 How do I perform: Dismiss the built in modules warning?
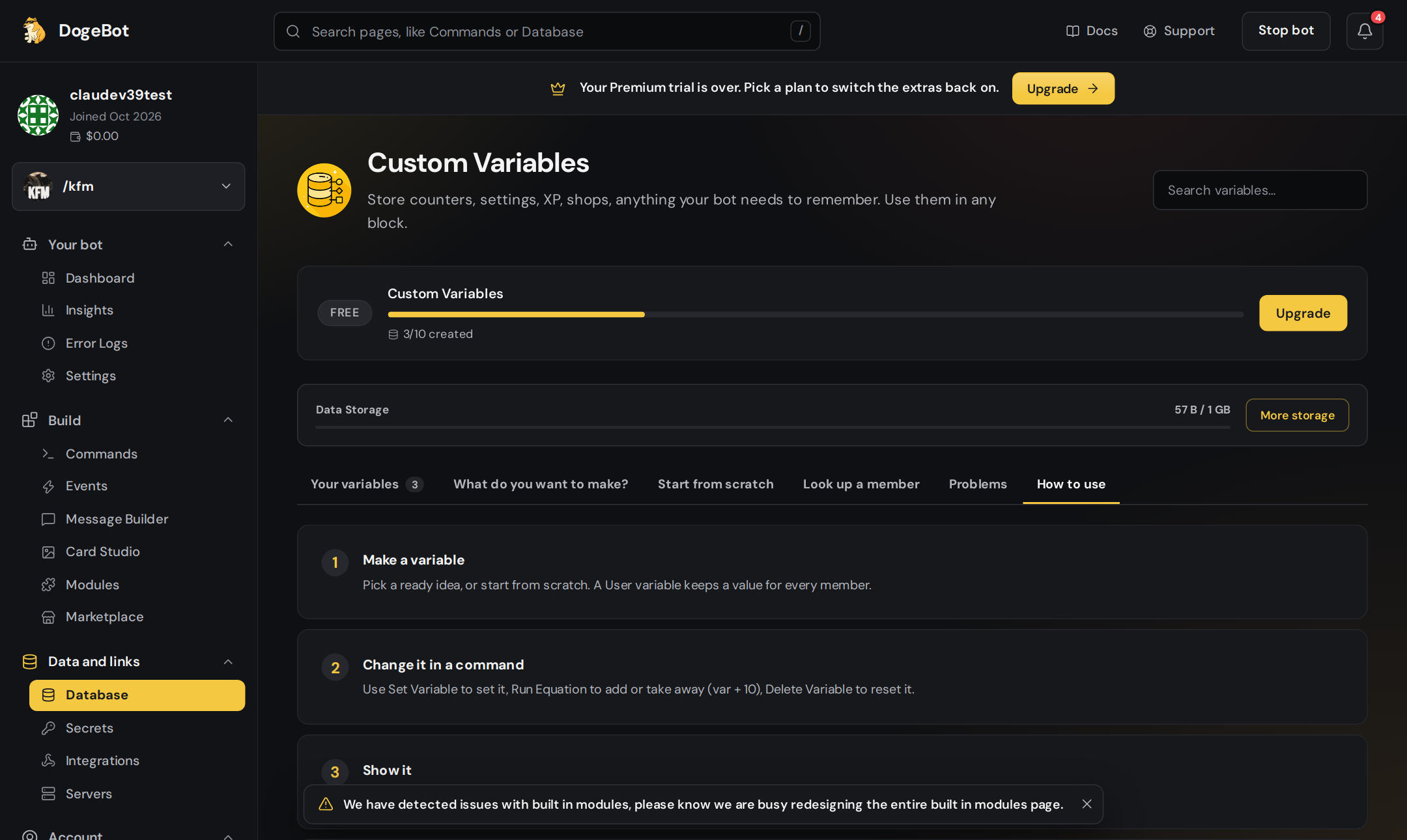1087,804
